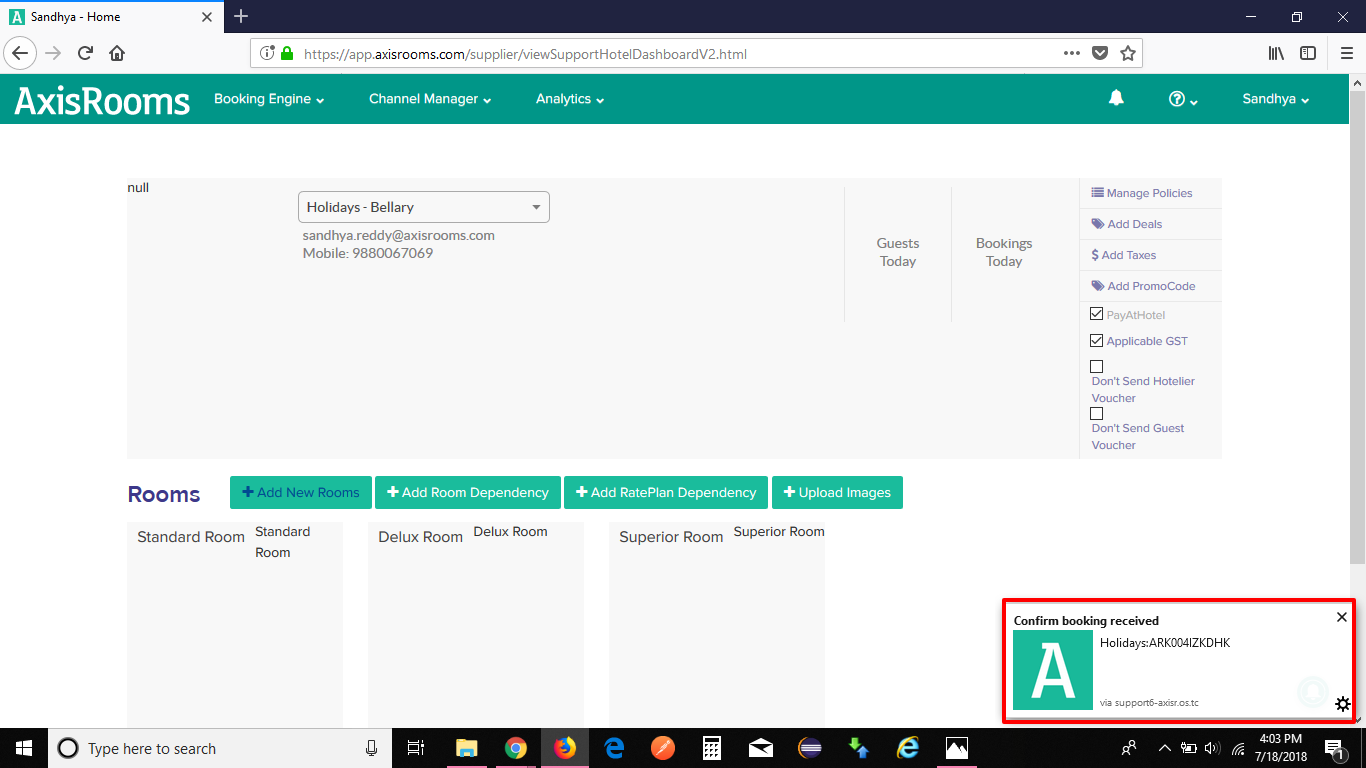The width and height of the screenshot is (1366, 768).
Task: Open the Add PromoCode link
Action: [x=1143, y=286]
